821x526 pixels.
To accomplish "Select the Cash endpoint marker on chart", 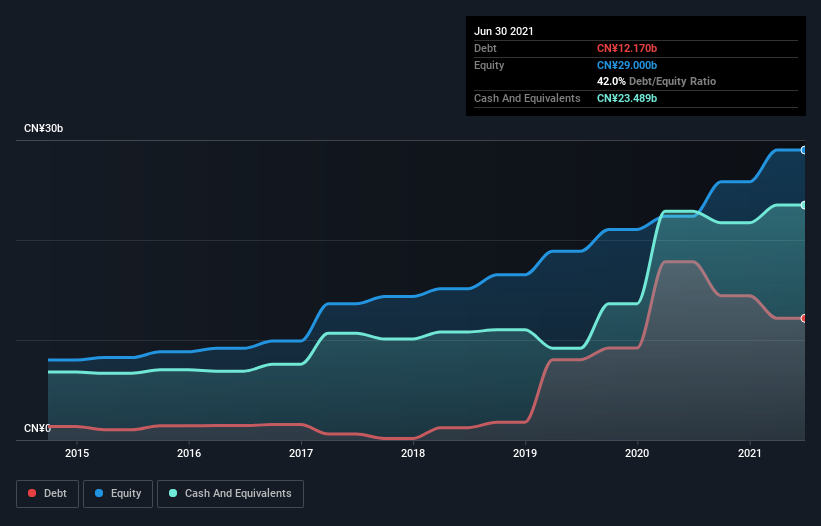I will 804,205.
